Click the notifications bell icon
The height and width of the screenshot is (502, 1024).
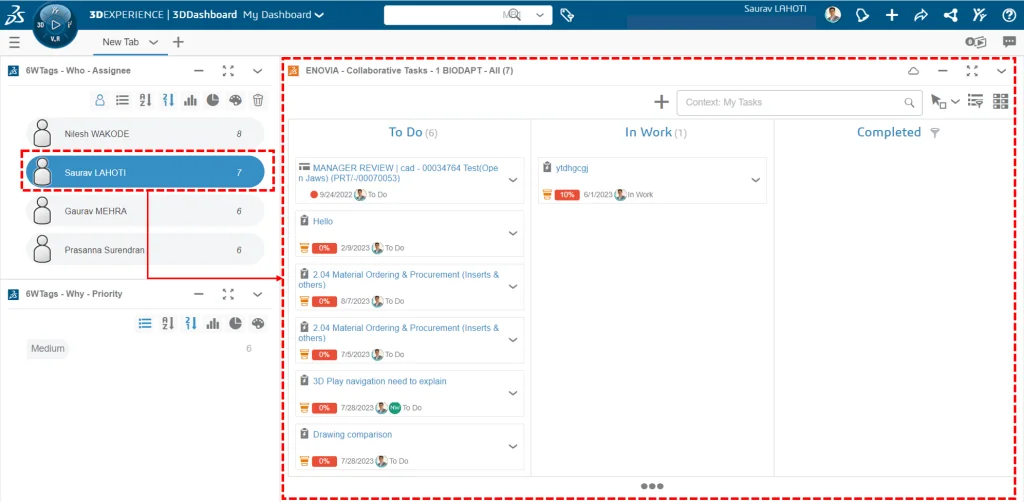pyautogui.click(x=862, y=15)
